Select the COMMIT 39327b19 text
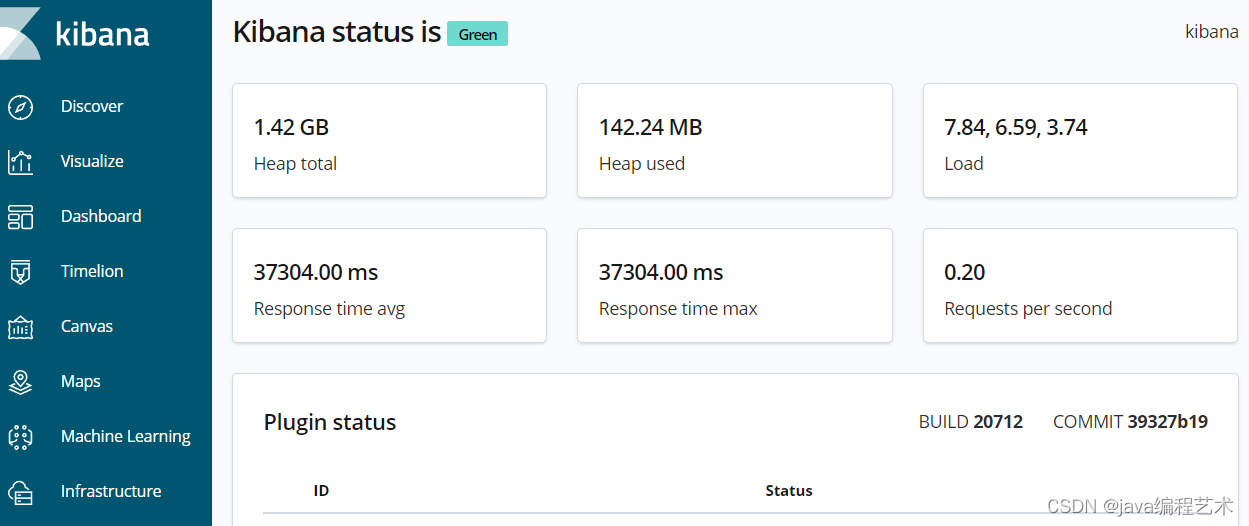This screenshot has width=1249, height=526. (x=1130, y=422)
